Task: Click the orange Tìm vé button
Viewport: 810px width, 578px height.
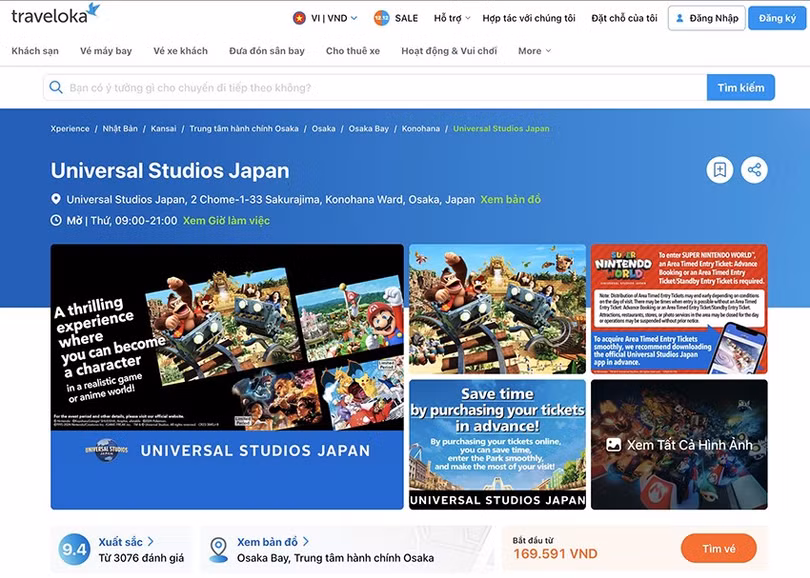Action: [x=719, y=549]
